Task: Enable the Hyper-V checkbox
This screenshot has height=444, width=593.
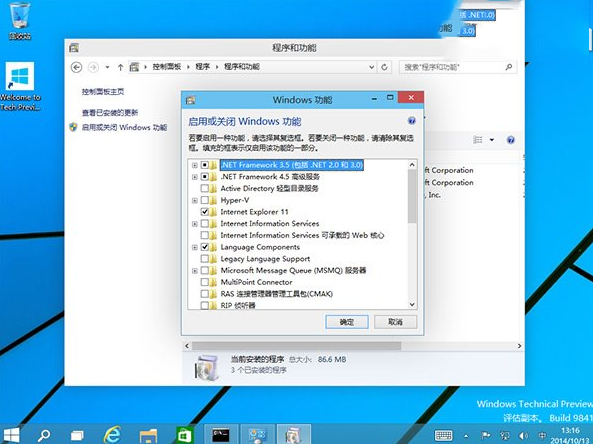Action: (205, 200)
